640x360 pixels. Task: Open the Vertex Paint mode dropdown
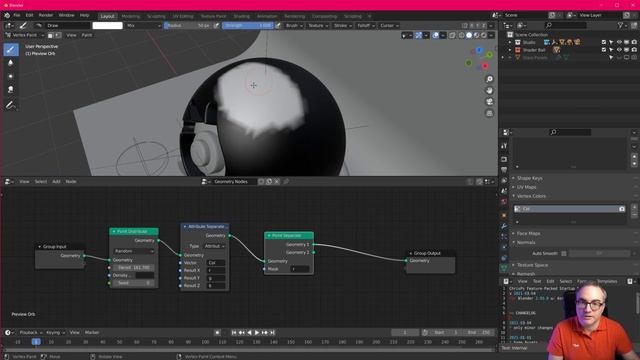(x=24, y=36)
